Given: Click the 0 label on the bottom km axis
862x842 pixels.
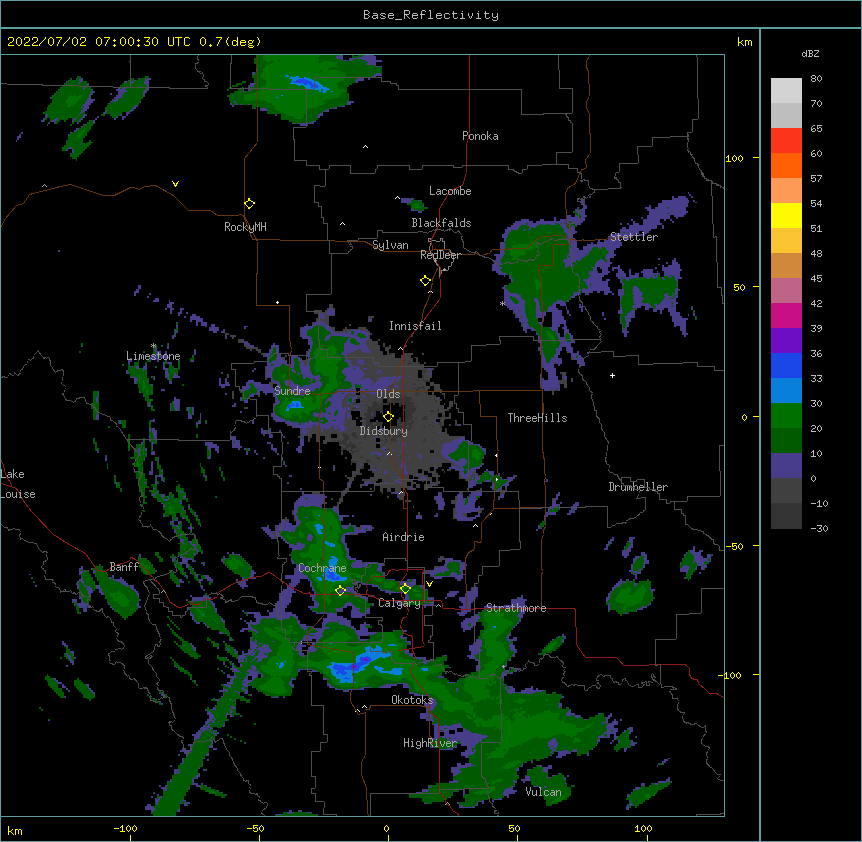Looking at the screenshot, I should 386,828.
